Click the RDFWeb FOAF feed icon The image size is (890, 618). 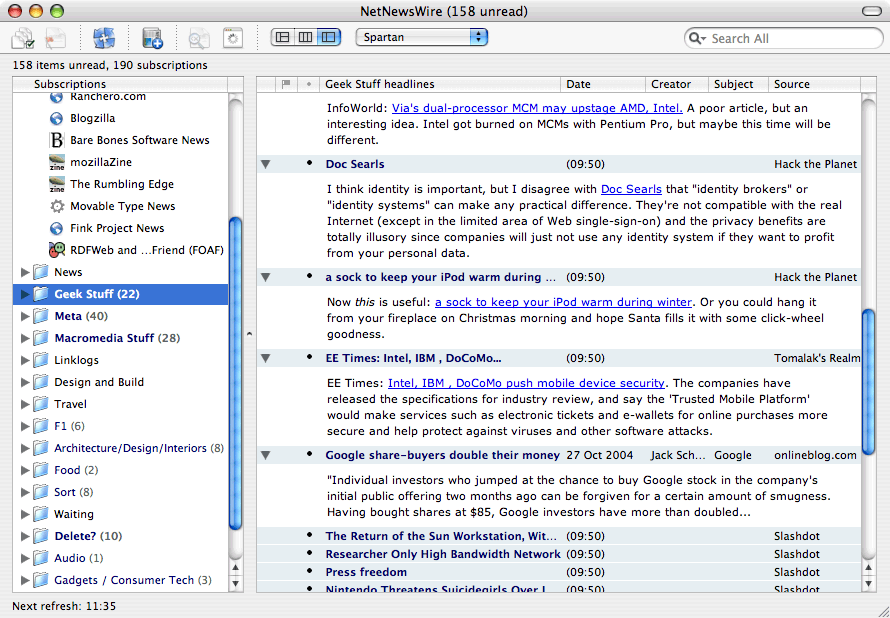click(x=57, y=250)
